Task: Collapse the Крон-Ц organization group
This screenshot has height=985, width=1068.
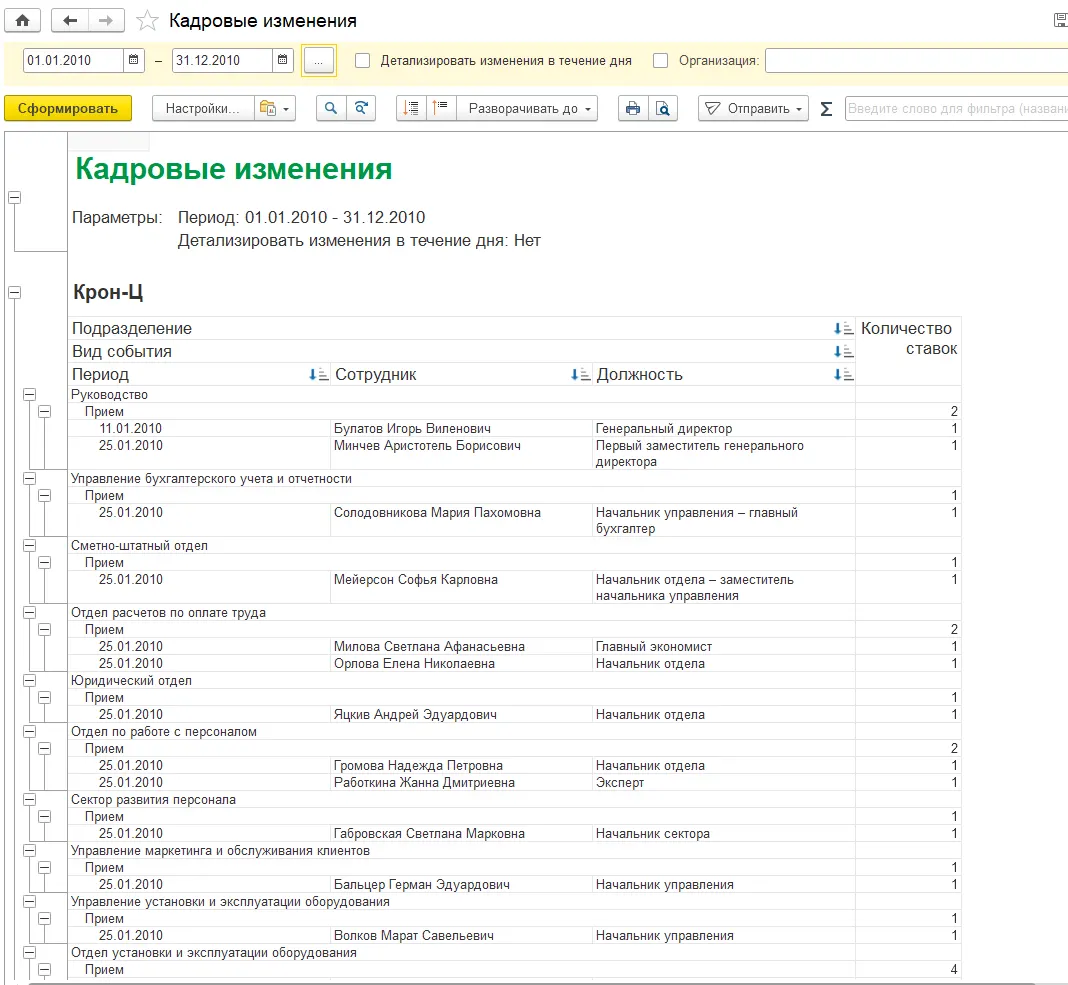Action: tap(14, 292)
